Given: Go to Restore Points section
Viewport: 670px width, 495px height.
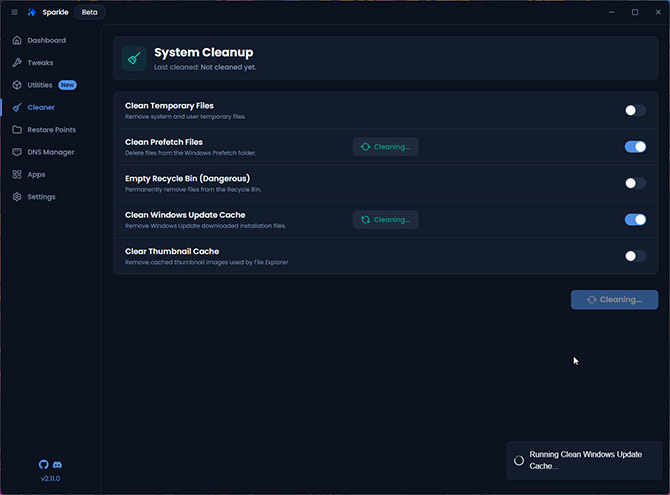Looking at the screenshot, I should [51, 130].
